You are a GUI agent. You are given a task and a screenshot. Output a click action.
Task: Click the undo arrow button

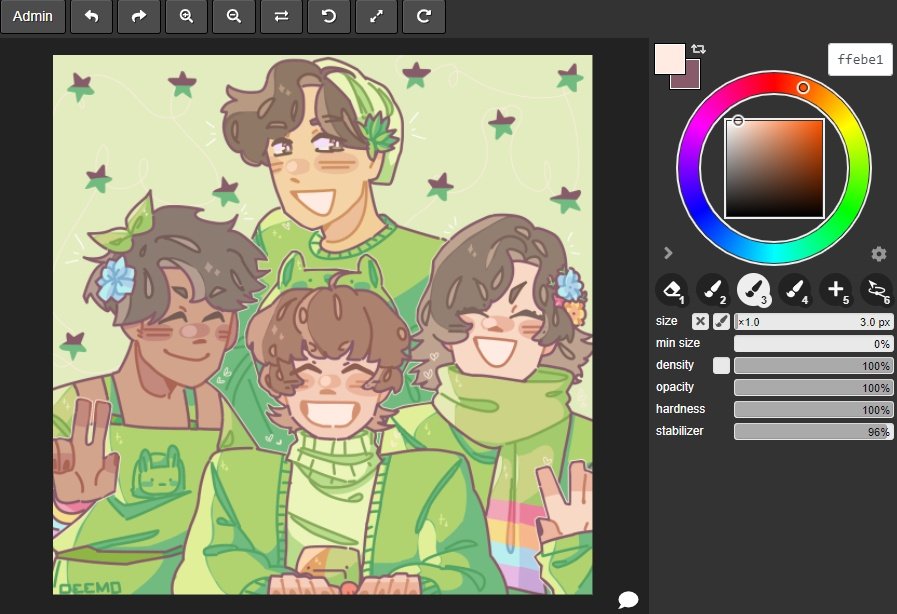(x=92, y=17)
